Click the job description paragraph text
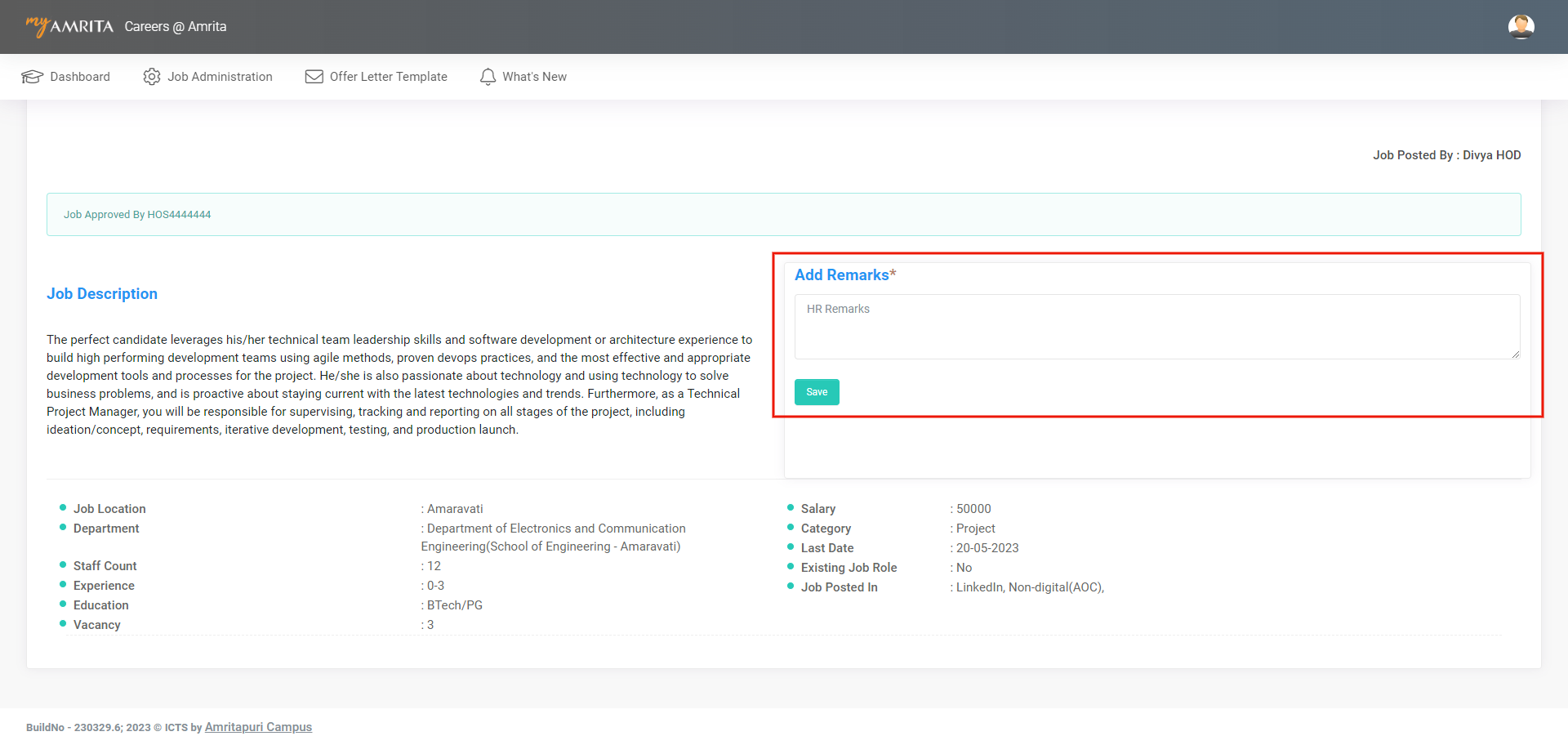 click(399, 385)
